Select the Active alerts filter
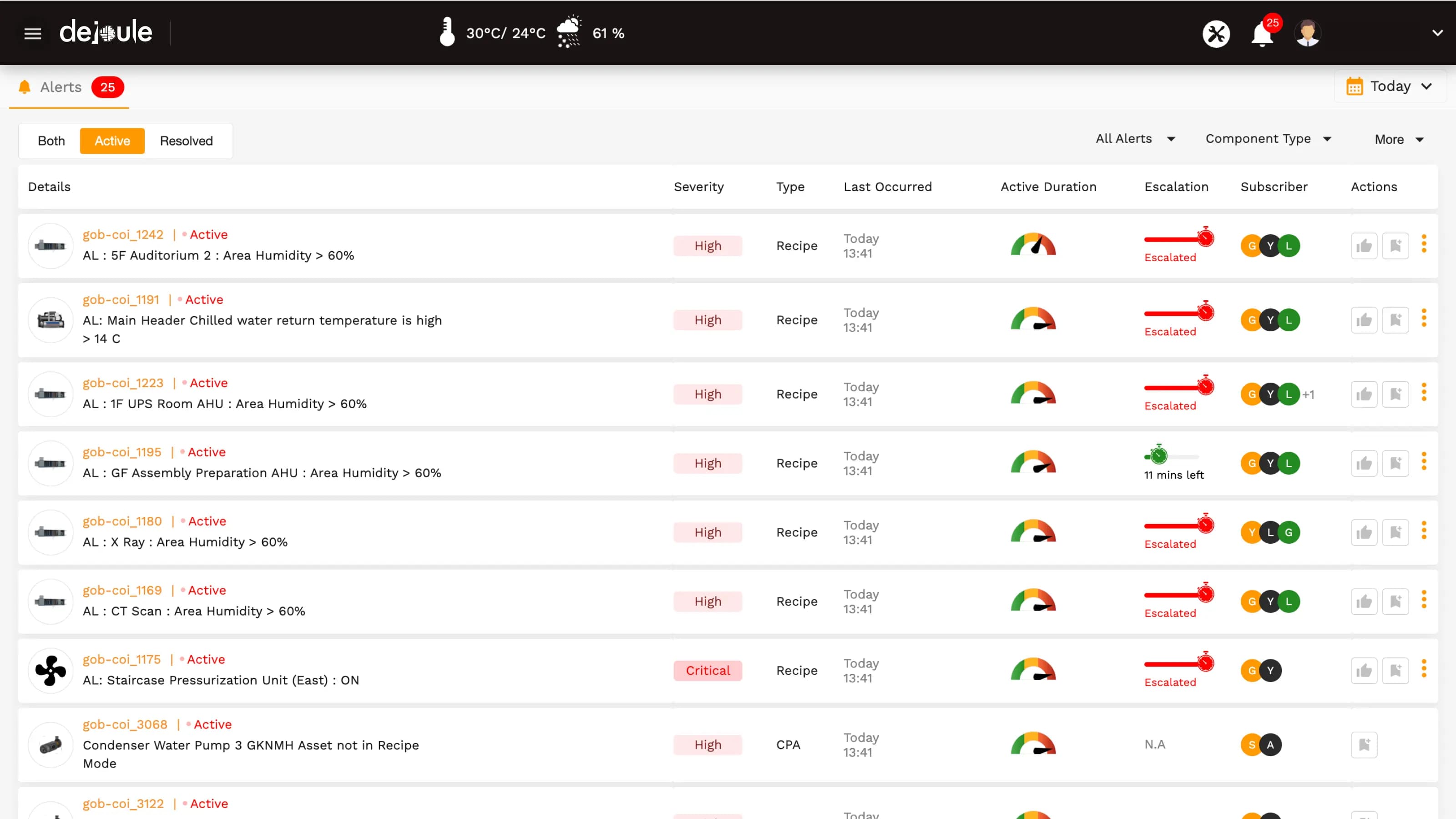Viewport: 1456px width, 819px height. point(112,141)
